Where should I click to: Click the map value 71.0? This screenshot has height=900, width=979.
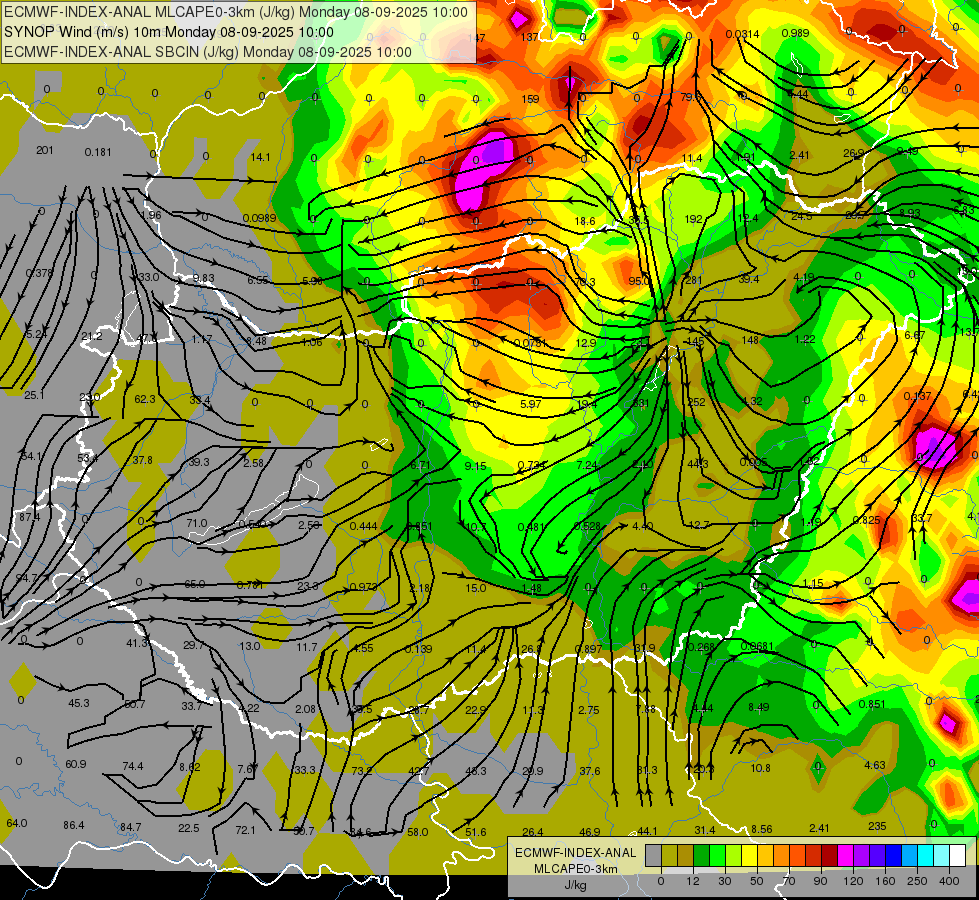tap(197, 523)
